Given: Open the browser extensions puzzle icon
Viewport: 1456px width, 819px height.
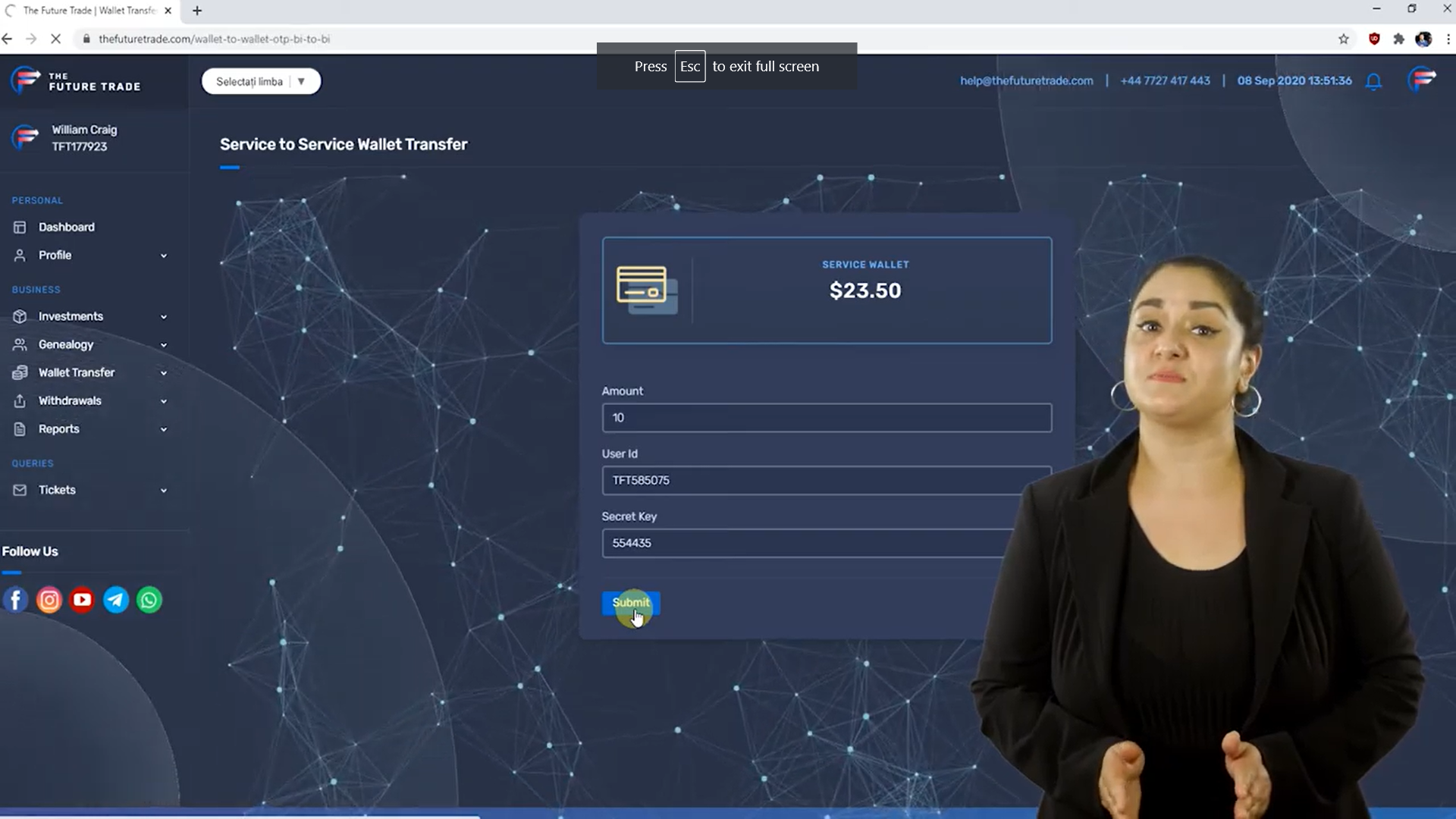Looking at the screenshot, I should pyautogui.click(x=1398, y=39).
